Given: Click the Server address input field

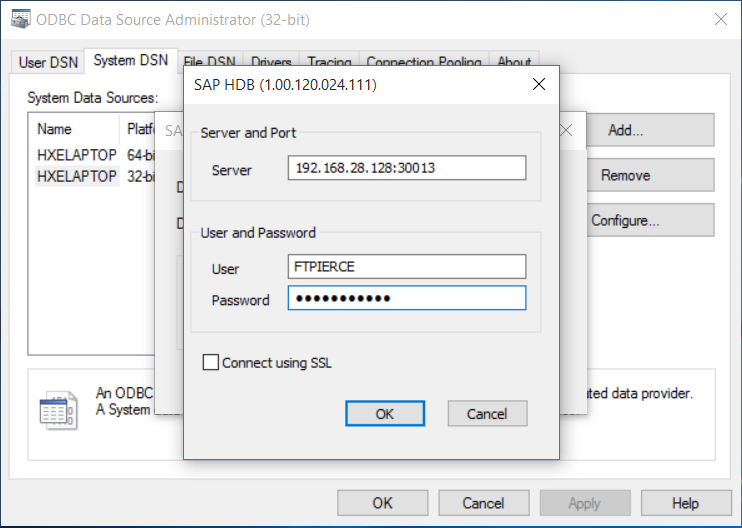Looking at the screenshot, I should coord(406,167).
